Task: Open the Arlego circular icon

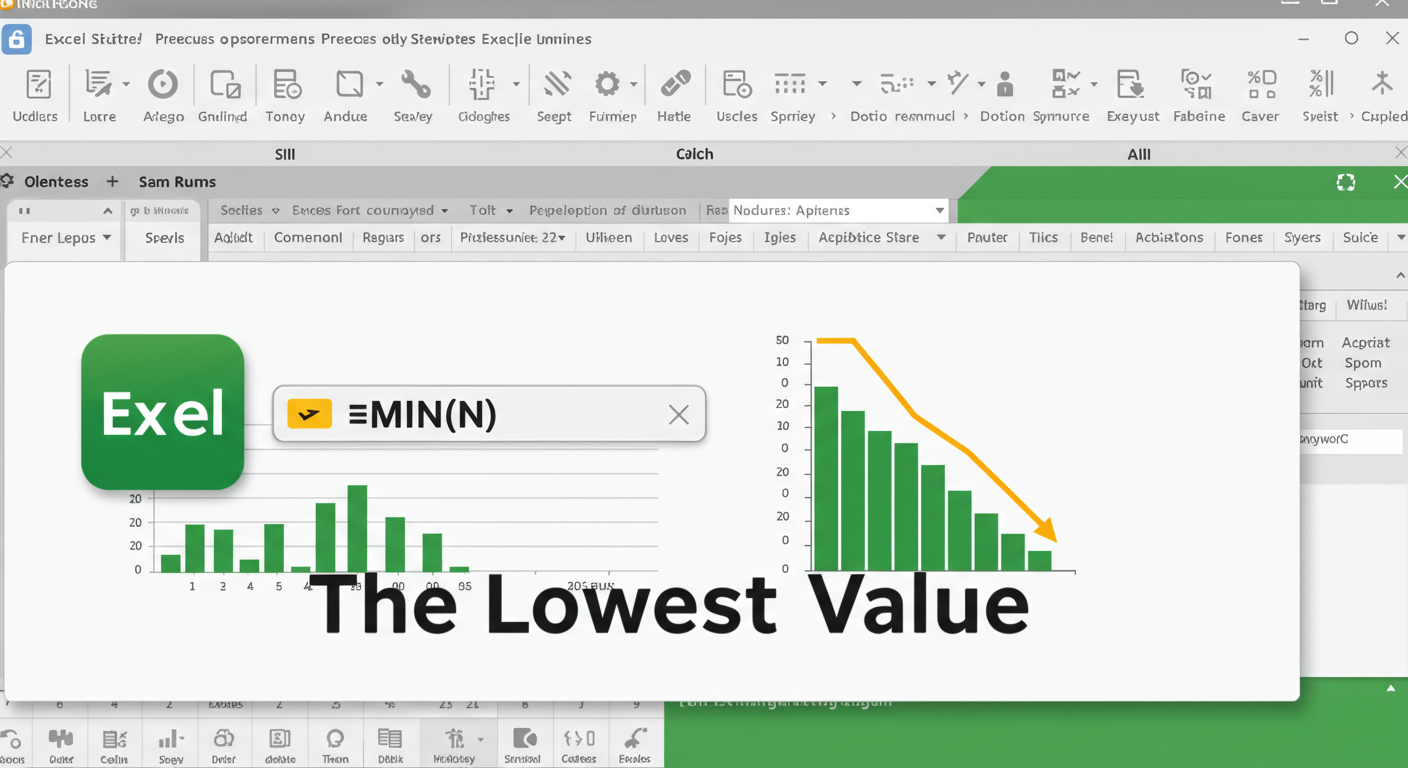Action: pos(162,85)
